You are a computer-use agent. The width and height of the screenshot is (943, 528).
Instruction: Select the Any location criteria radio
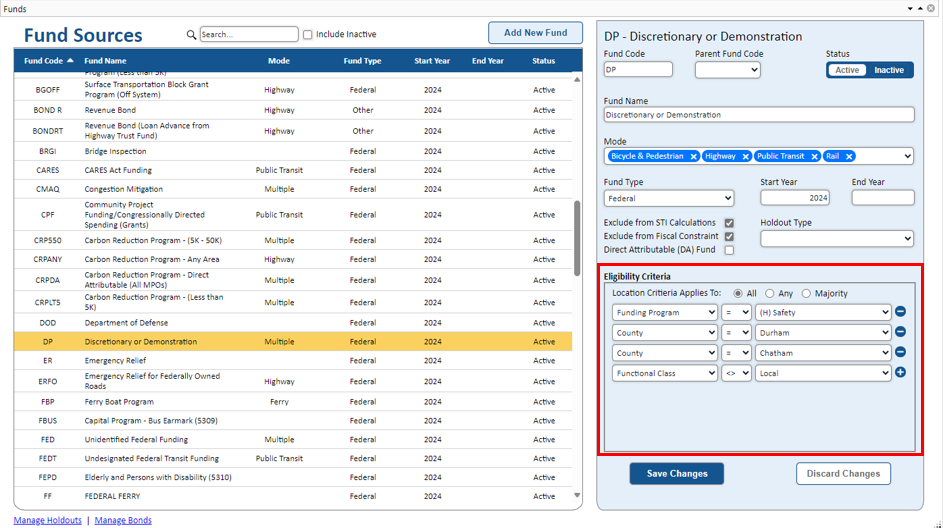click(x=770, y=293)
